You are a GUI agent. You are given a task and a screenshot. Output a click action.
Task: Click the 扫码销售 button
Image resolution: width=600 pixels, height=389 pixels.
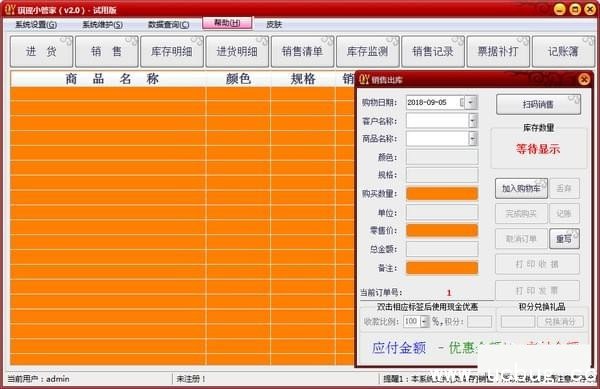tap(538, 104)
